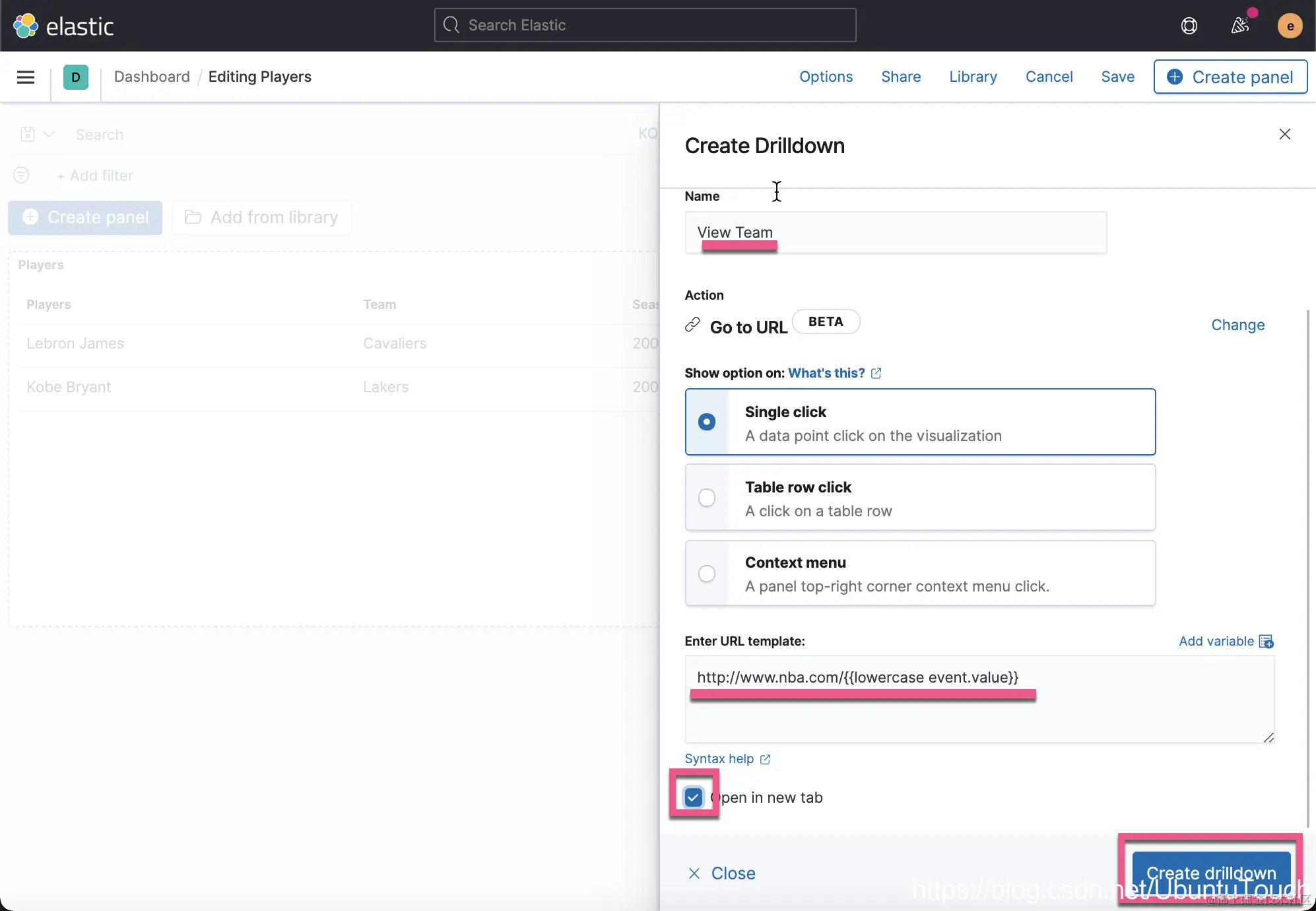The image size is (1316, 911).
Task: Click the Elastic logo icon
Action: (26, 26)
